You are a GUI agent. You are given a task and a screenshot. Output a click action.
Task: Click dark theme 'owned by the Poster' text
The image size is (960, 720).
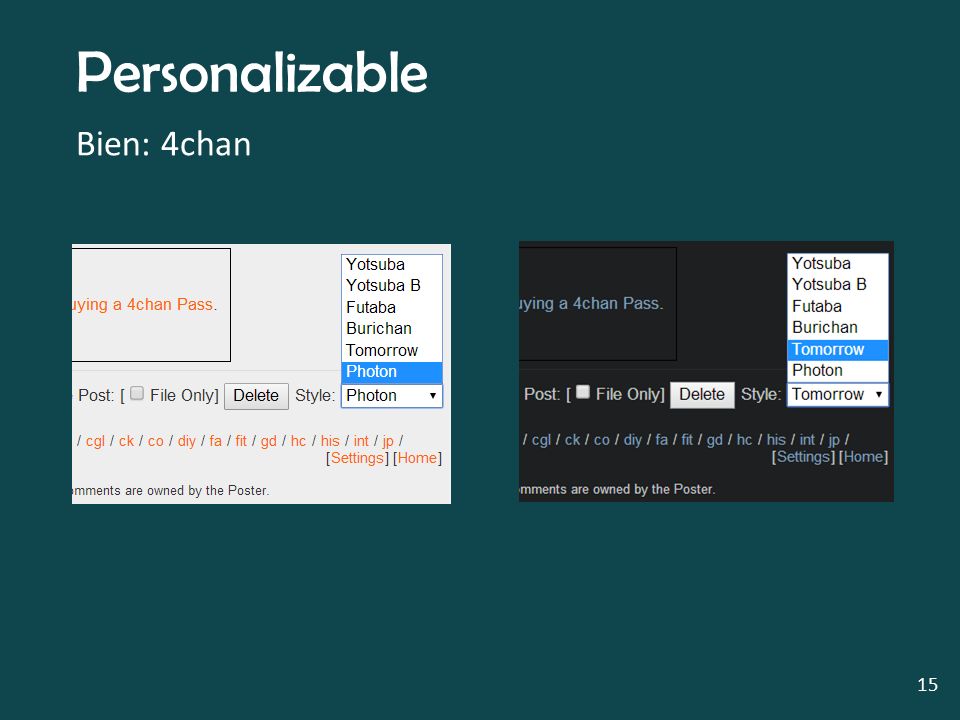[x=653, y=490]
